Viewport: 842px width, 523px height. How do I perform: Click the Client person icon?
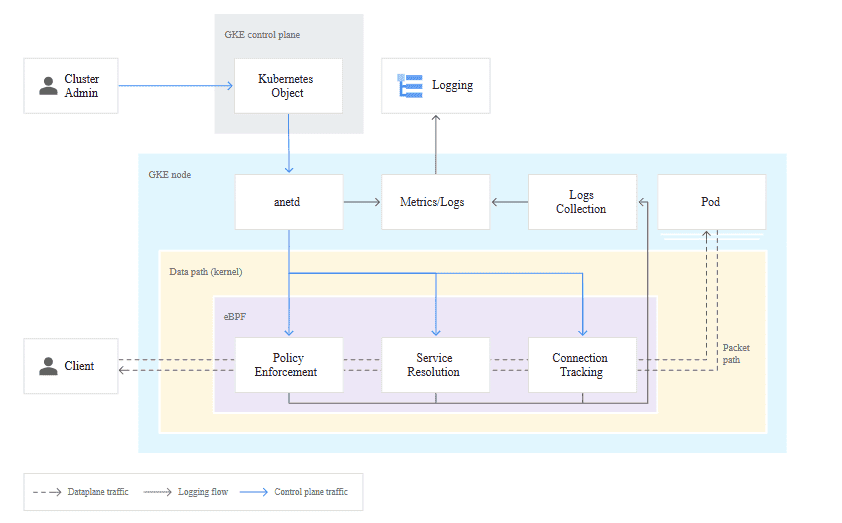pos(48,366)
